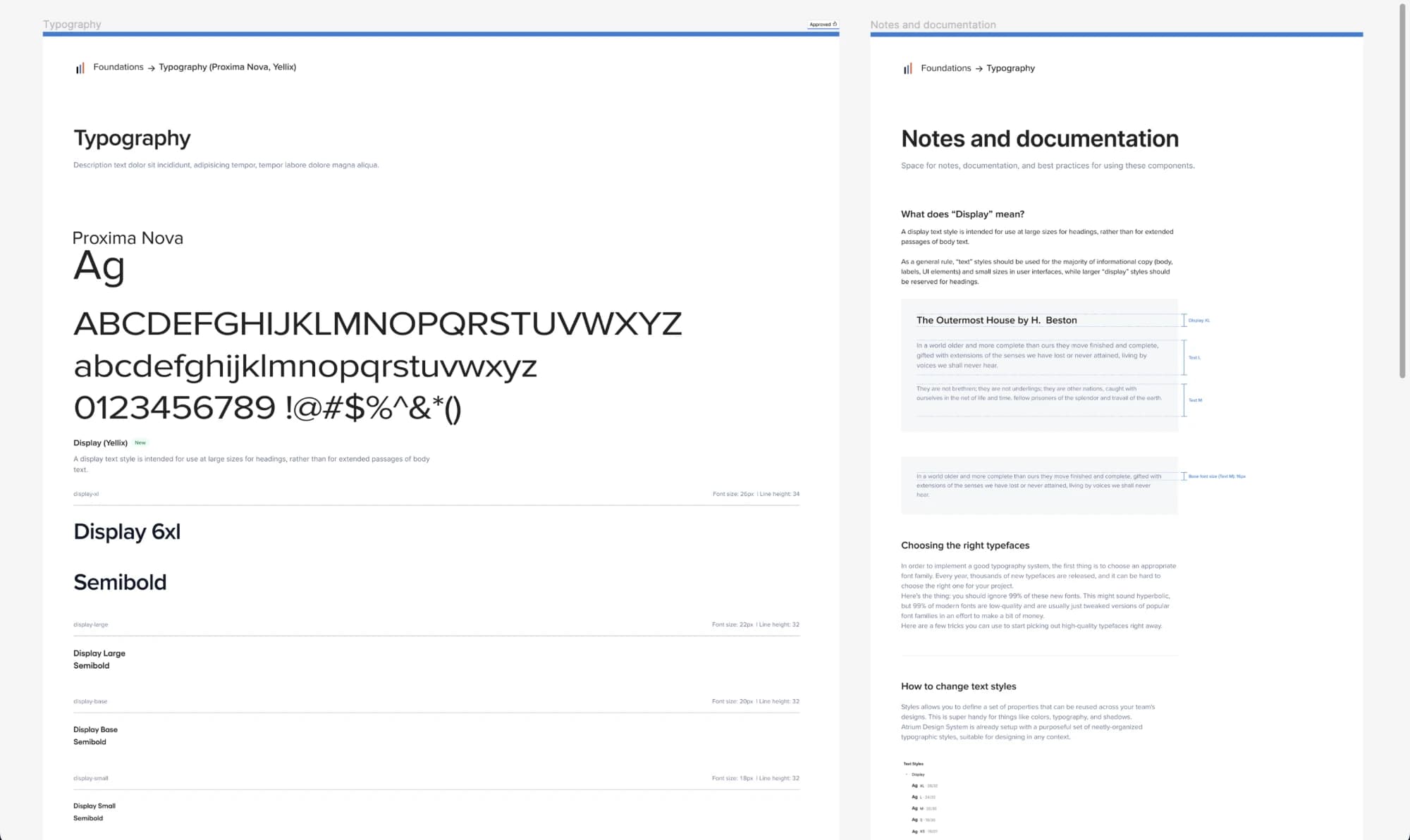Select the "Typography" page heading
Viewport: 1410px width, 840px height.
click(x=132, y=138)
